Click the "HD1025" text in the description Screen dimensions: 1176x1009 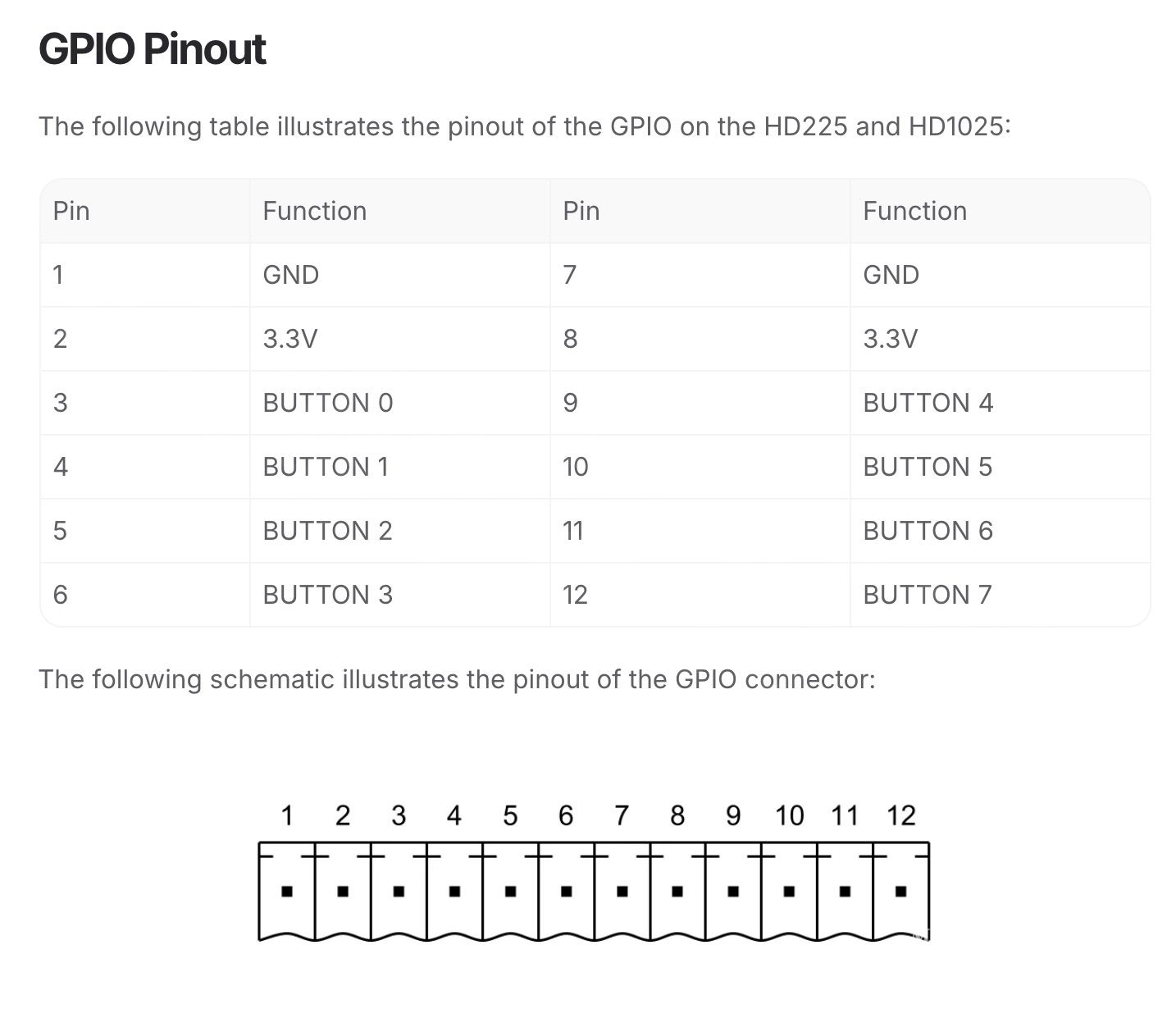[955, 126]
